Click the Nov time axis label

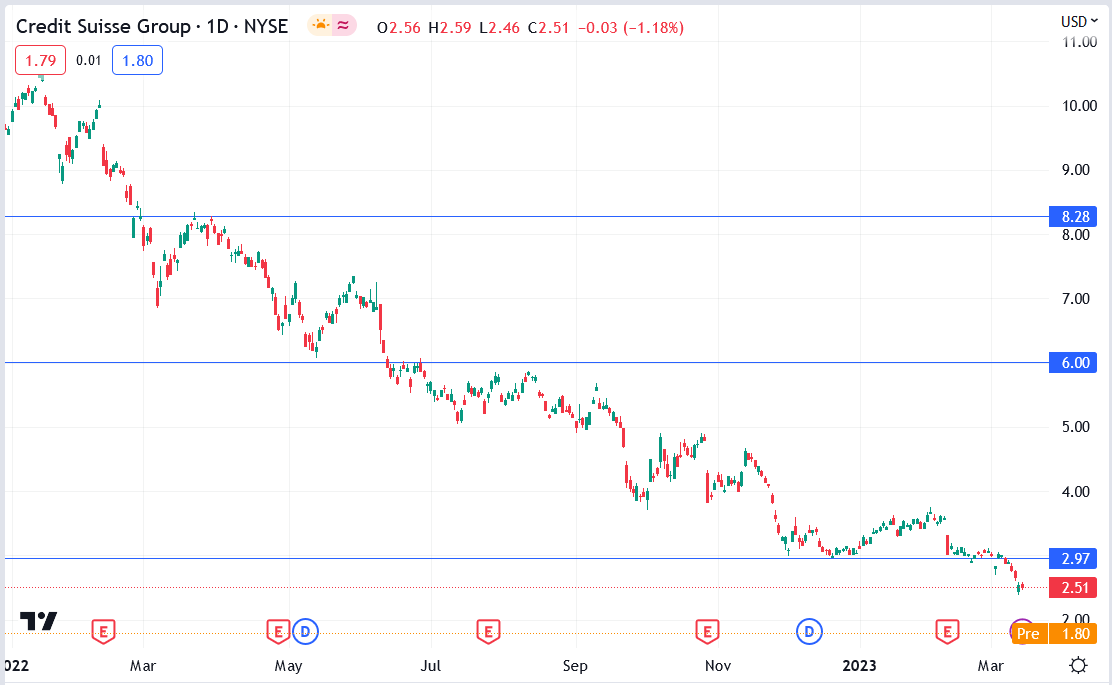[x=718, y=666]
